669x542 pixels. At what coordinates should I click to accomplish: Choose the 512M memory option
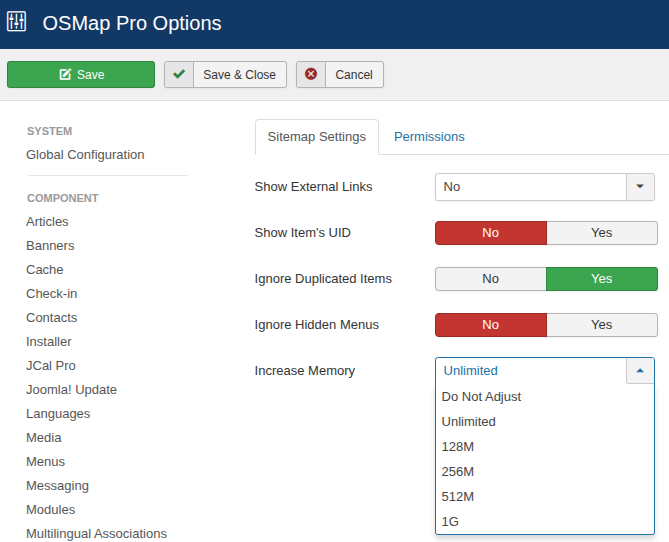pyautogui.click(x=545, y=497)
